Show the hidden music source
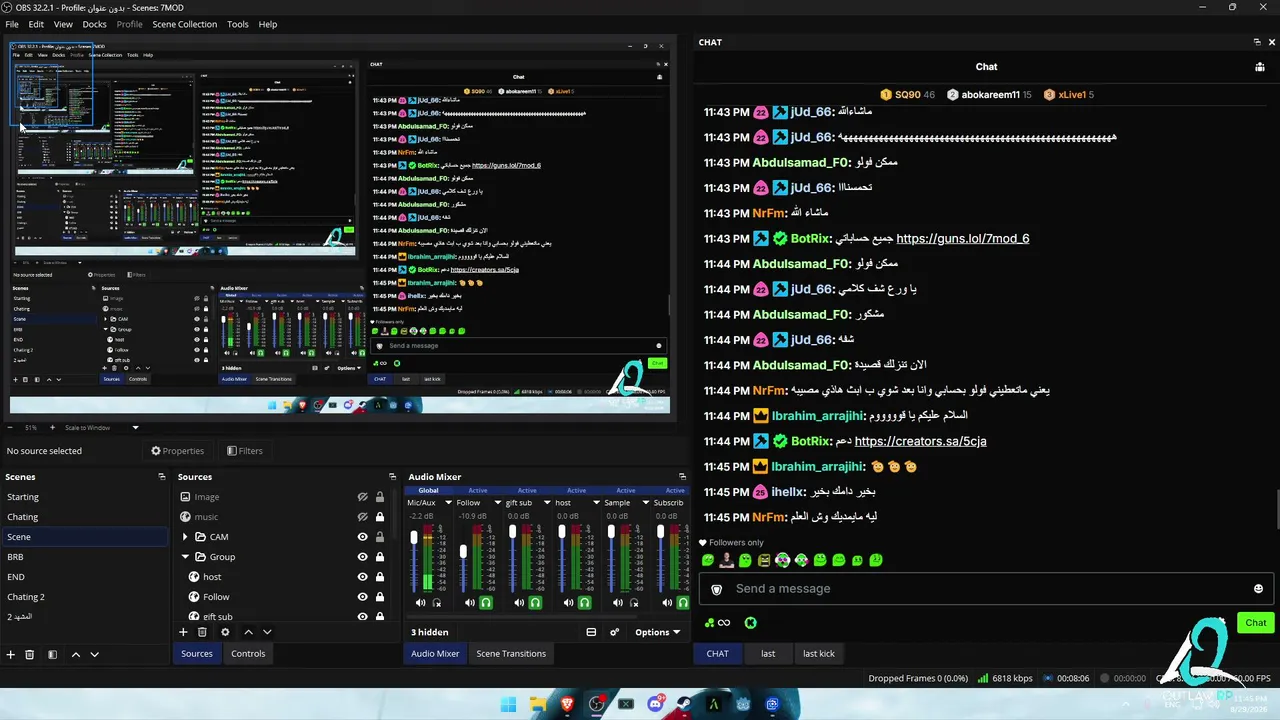This screenshot has width=1280, height=720. point(363,517)
